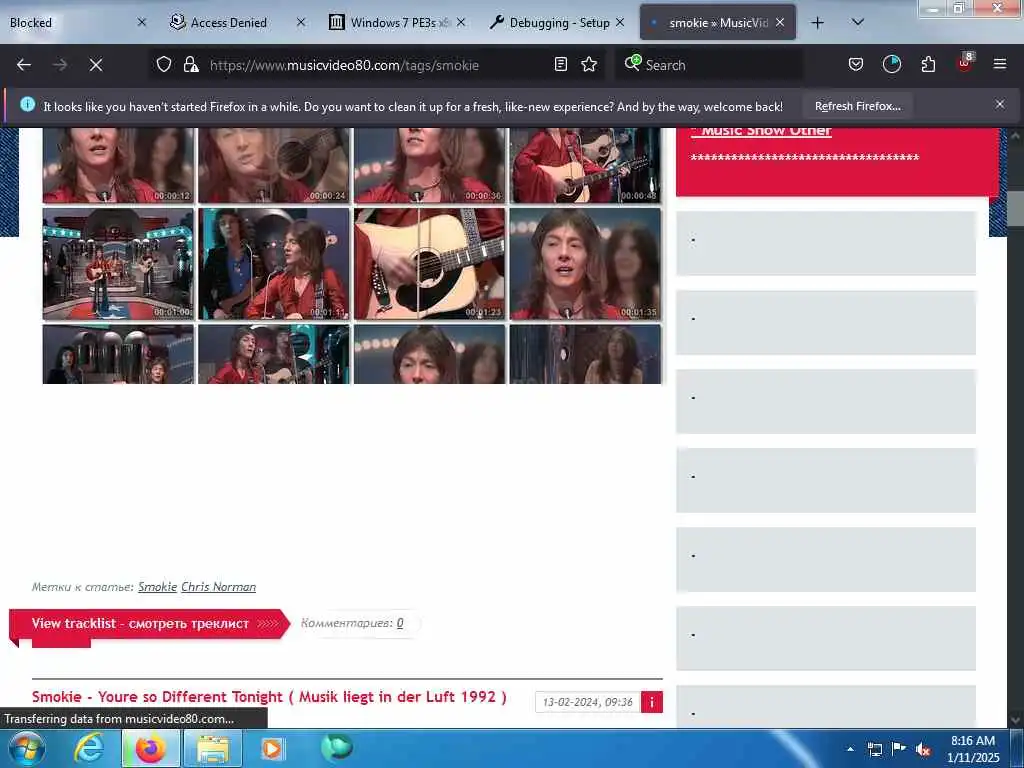Image resolution: width=1024 pixels, height=768 pixels.
Task: Bookmark this page with the star
Action: tap(589, 64)
